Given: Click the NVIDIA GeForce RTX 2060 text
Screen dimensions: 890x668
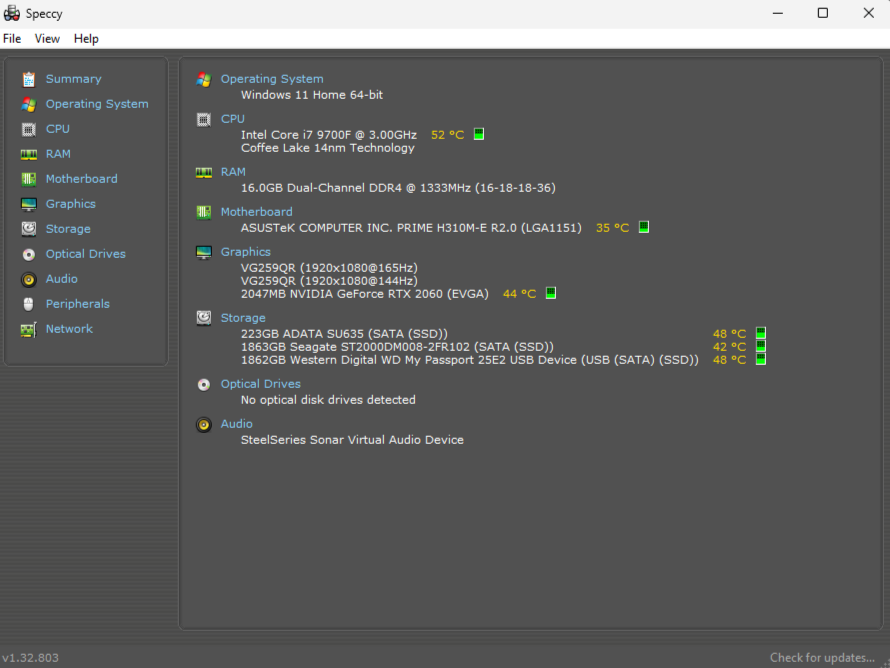Looking at the screenshot, I should [x=364, y=294].
